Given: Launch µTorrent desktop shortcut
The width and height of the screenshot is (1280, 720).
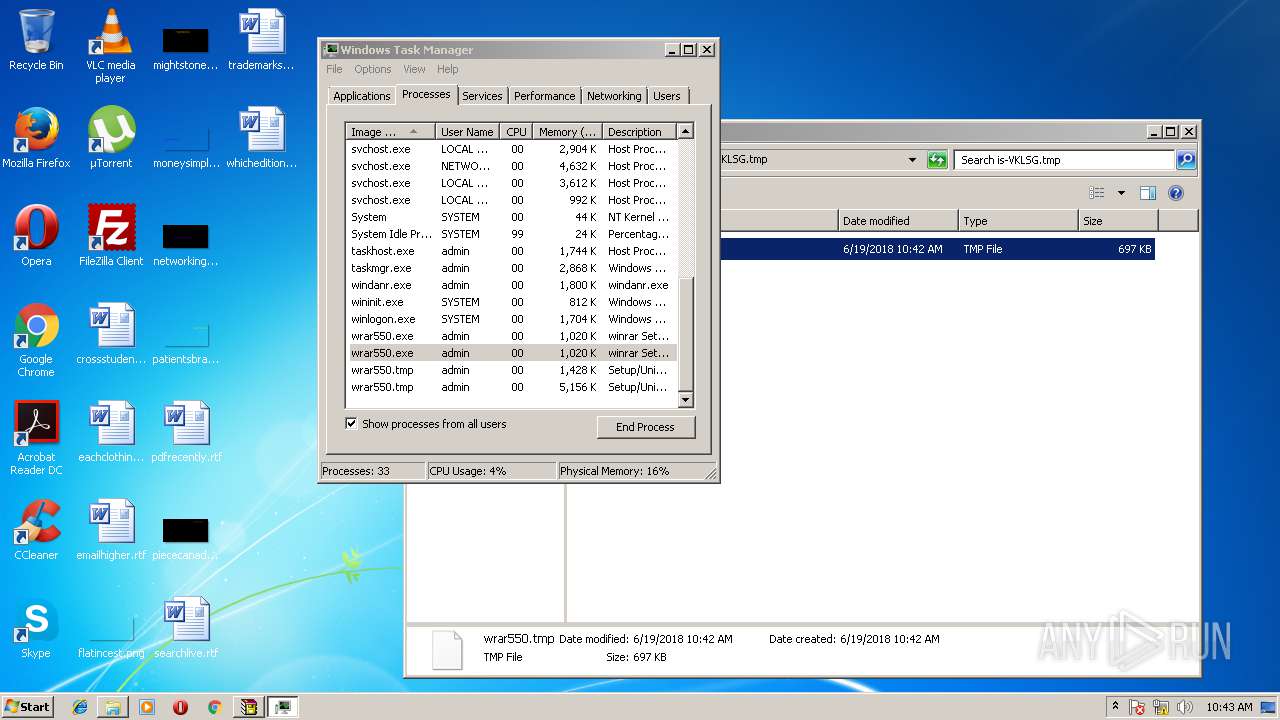Looking at the screenshot, I should [110, 138].
